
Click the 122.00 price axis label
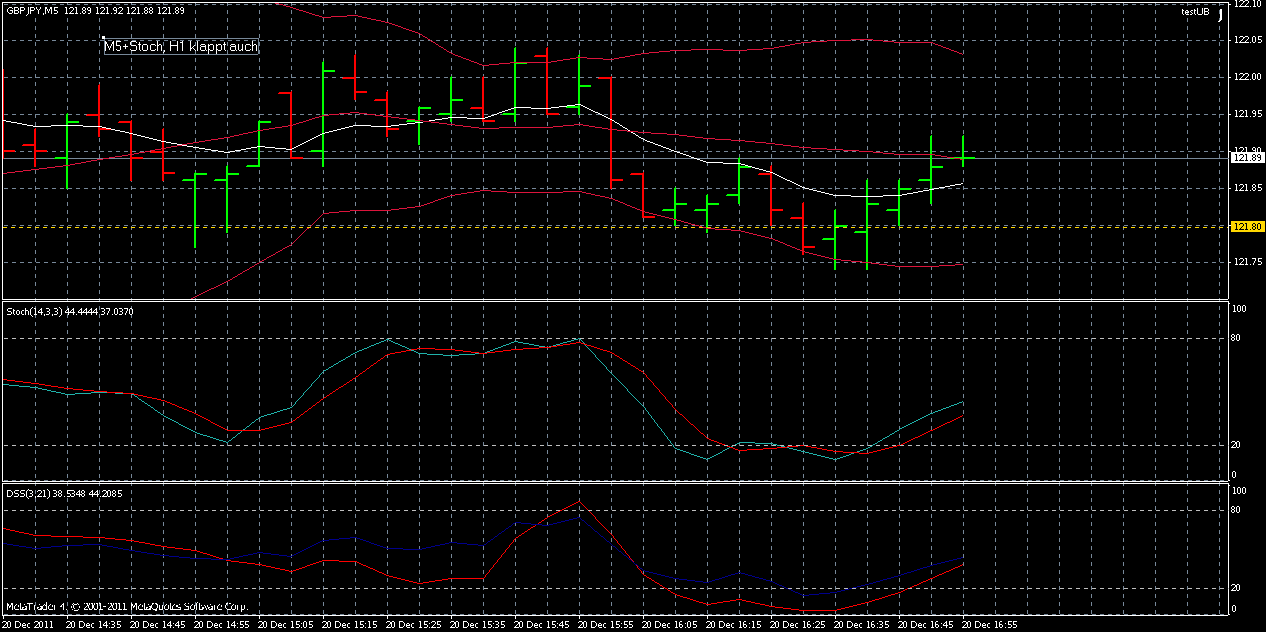point(1247,77)
